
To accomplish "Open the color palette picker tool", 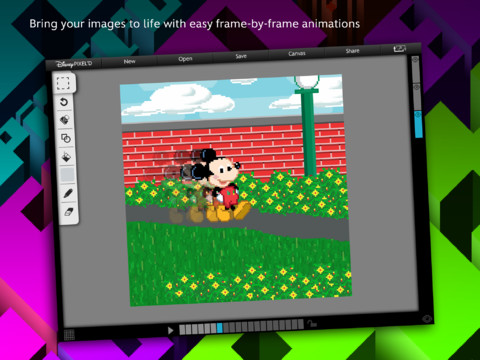I will coord(65,120).
